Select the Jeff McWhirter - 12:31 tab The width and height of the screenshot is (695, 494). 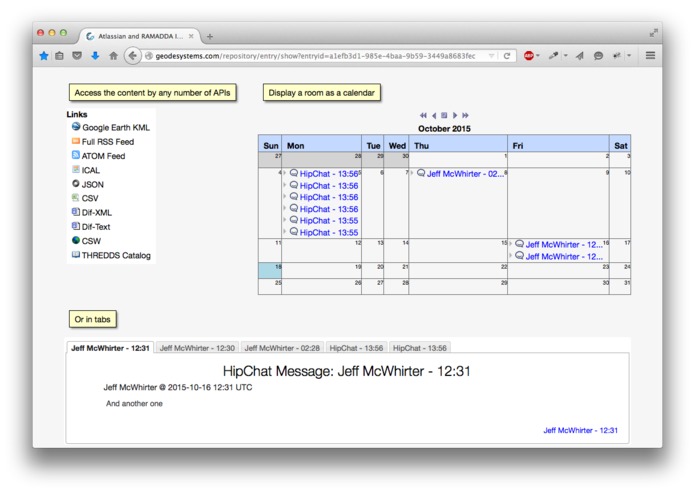pyautogui.click(x=110, y=348)
